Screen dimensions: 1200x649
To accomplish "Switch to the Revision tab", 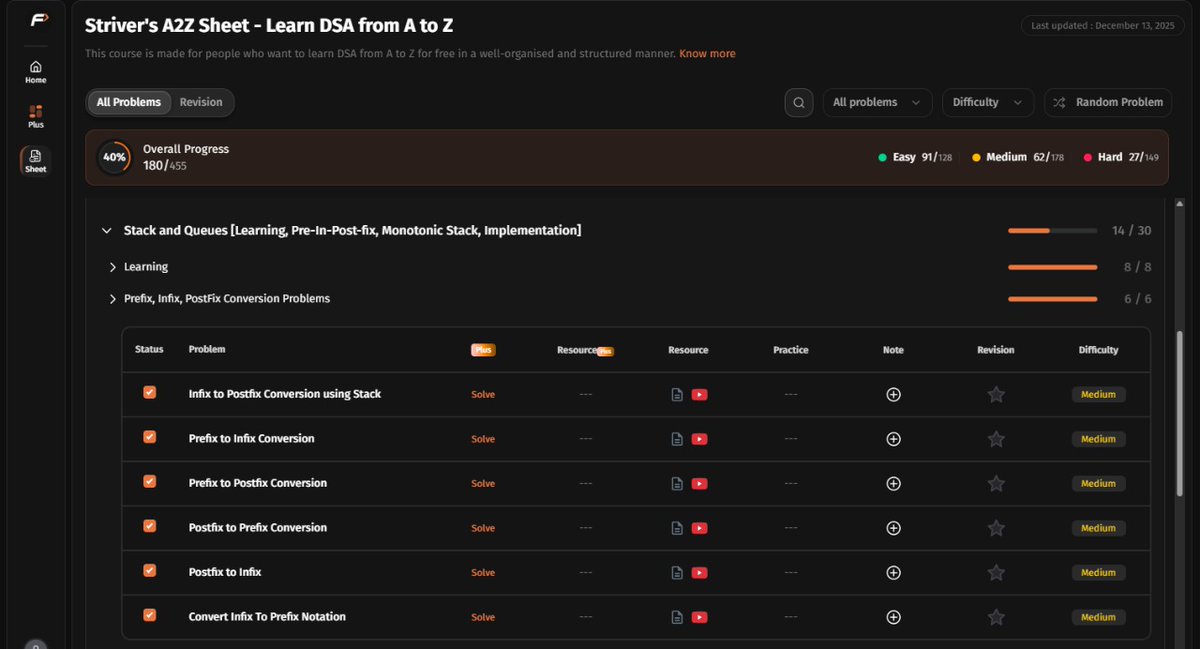I will [201, 102].
